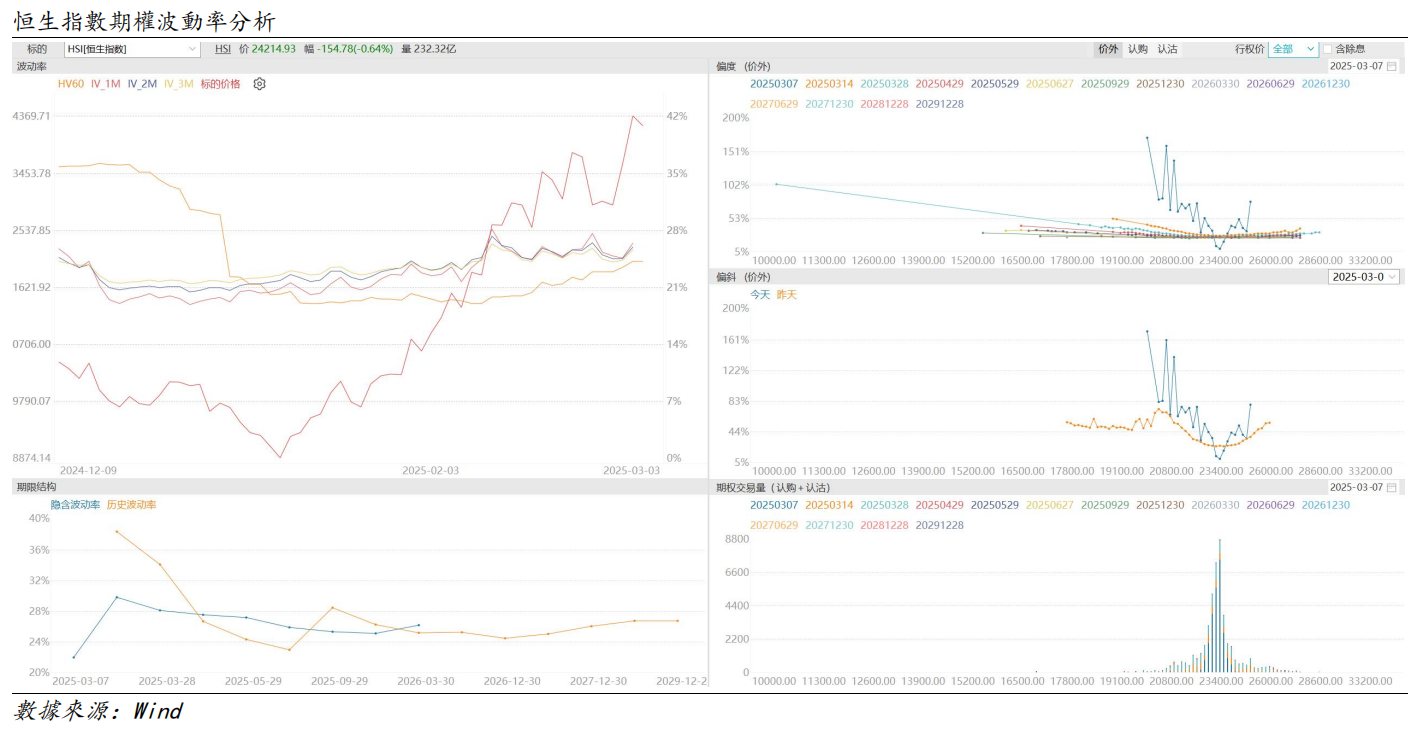Toggle 20281228 expiry in 偏度 legend

[x=884, y=104]
